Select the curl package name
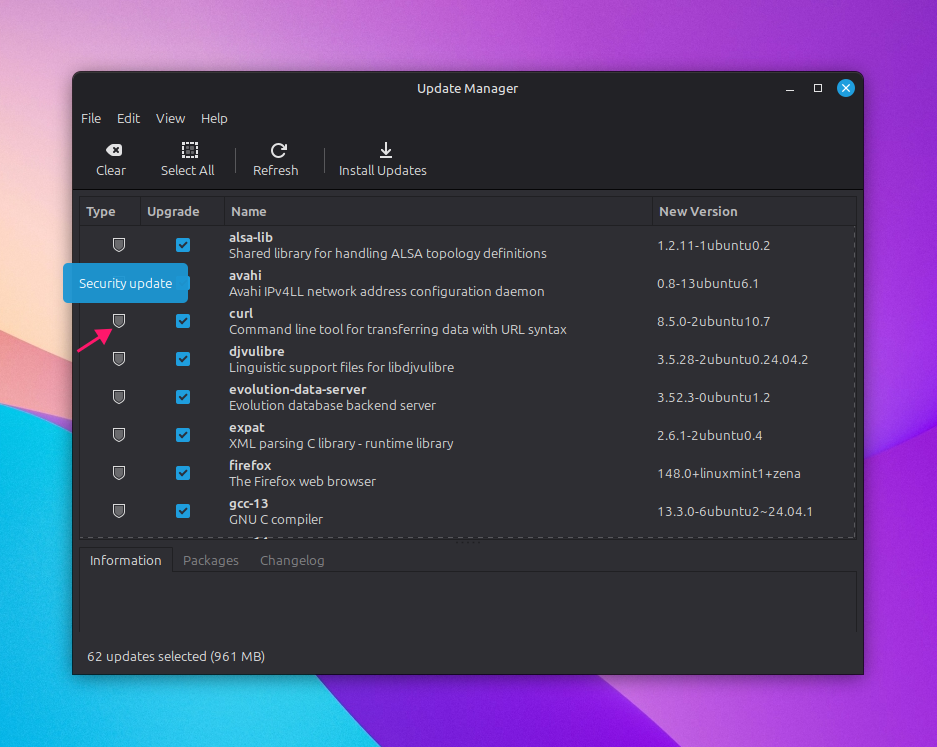Viewport: 937px width, 747px height. tap(241, 313)
